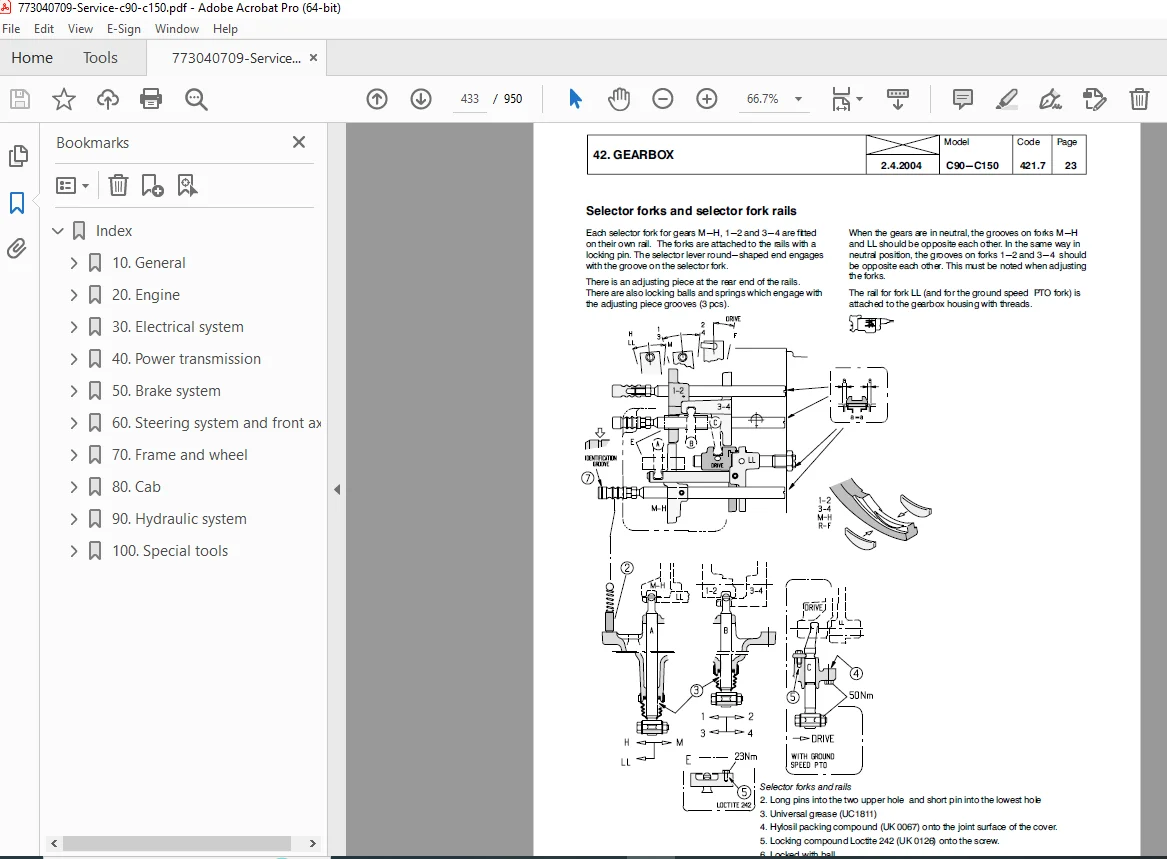Image resolution: width=1167 pixels, height=859 pixels.
Task: Collapse the Index bookmark tree
Action: (x=58, y=231)
